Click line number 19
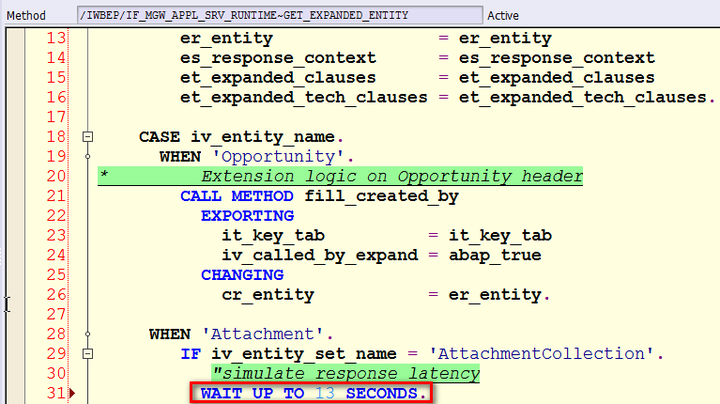This screenshot has height=404, width=720. 56,157
